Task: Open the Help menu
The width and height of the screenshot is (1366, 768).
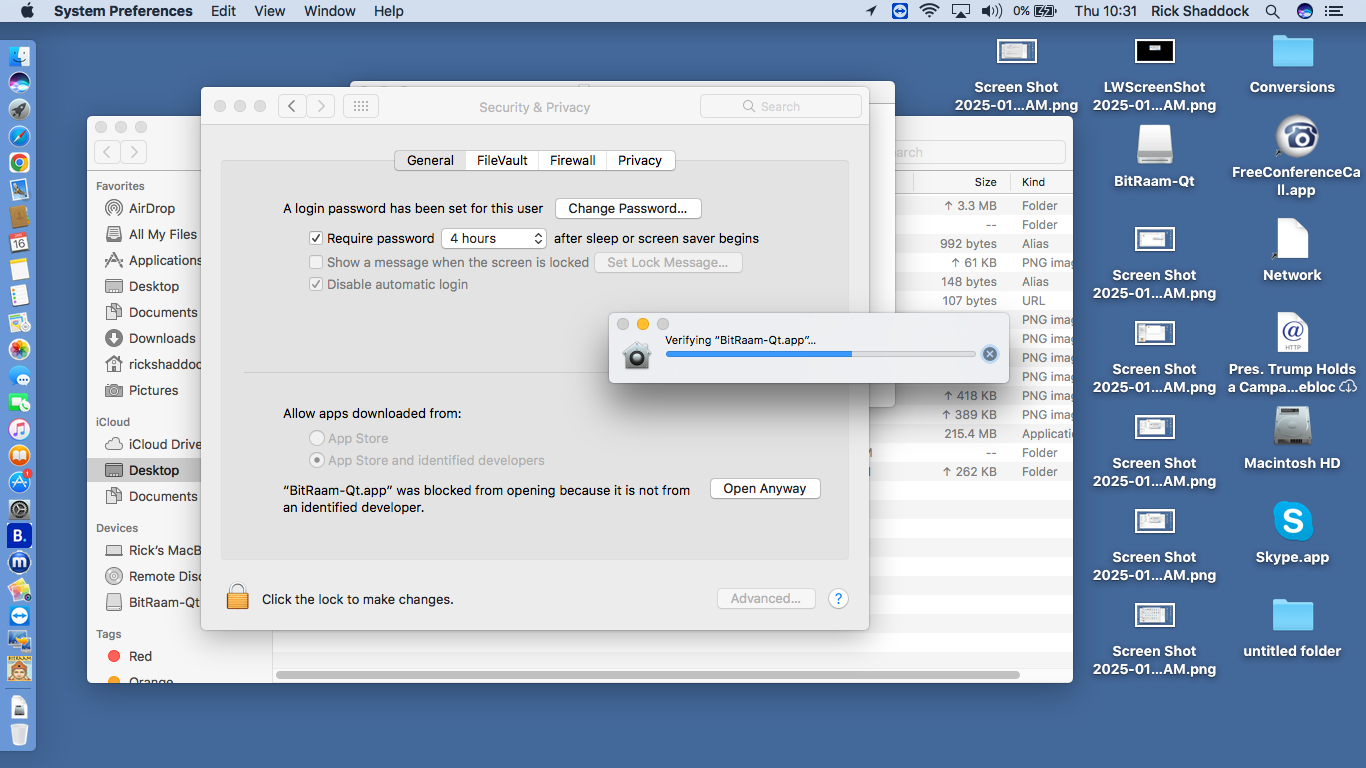Action: pos(389,11)
